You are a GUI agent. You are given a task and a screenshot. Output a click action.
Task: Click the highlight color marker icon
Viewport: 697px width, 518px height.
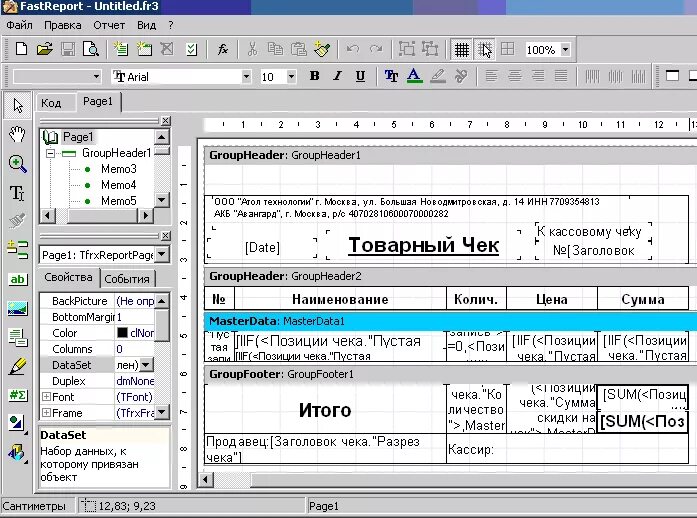coord(438,76)
